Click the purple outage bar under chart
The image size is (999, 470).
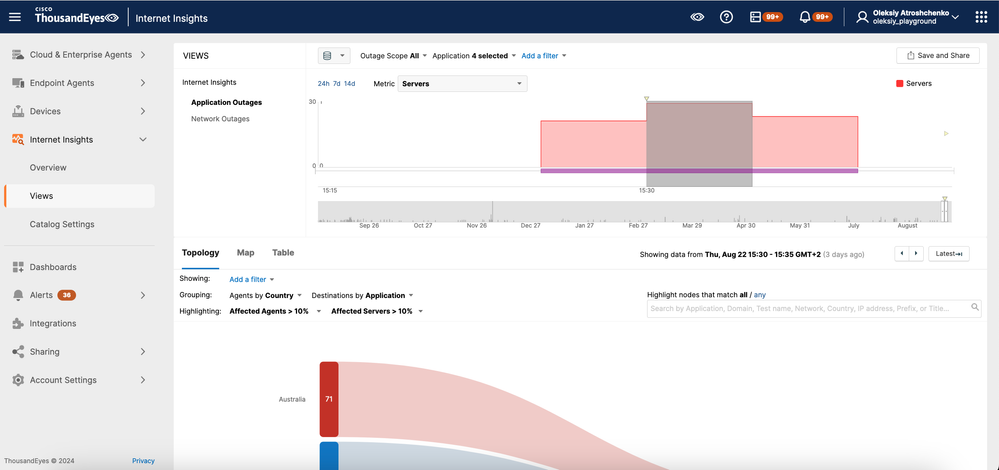click(699, 171)
